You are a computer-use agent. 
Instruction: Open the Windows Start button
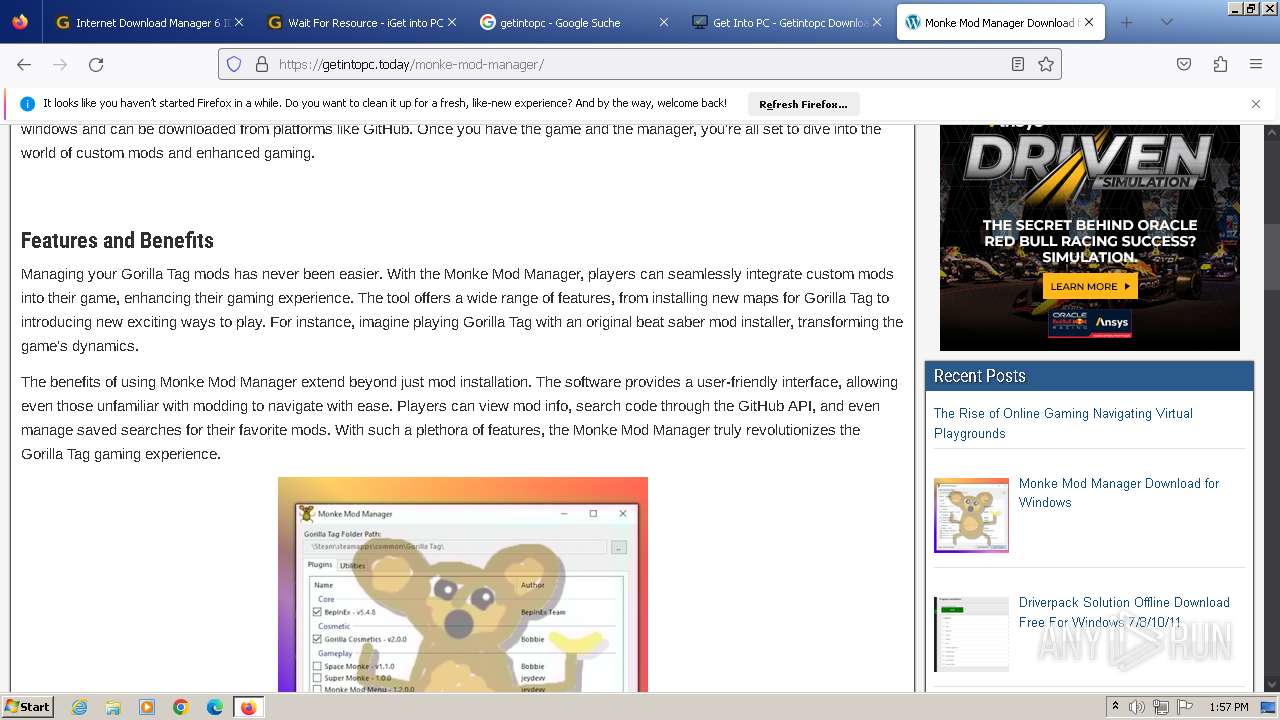(x=27, y=707)
